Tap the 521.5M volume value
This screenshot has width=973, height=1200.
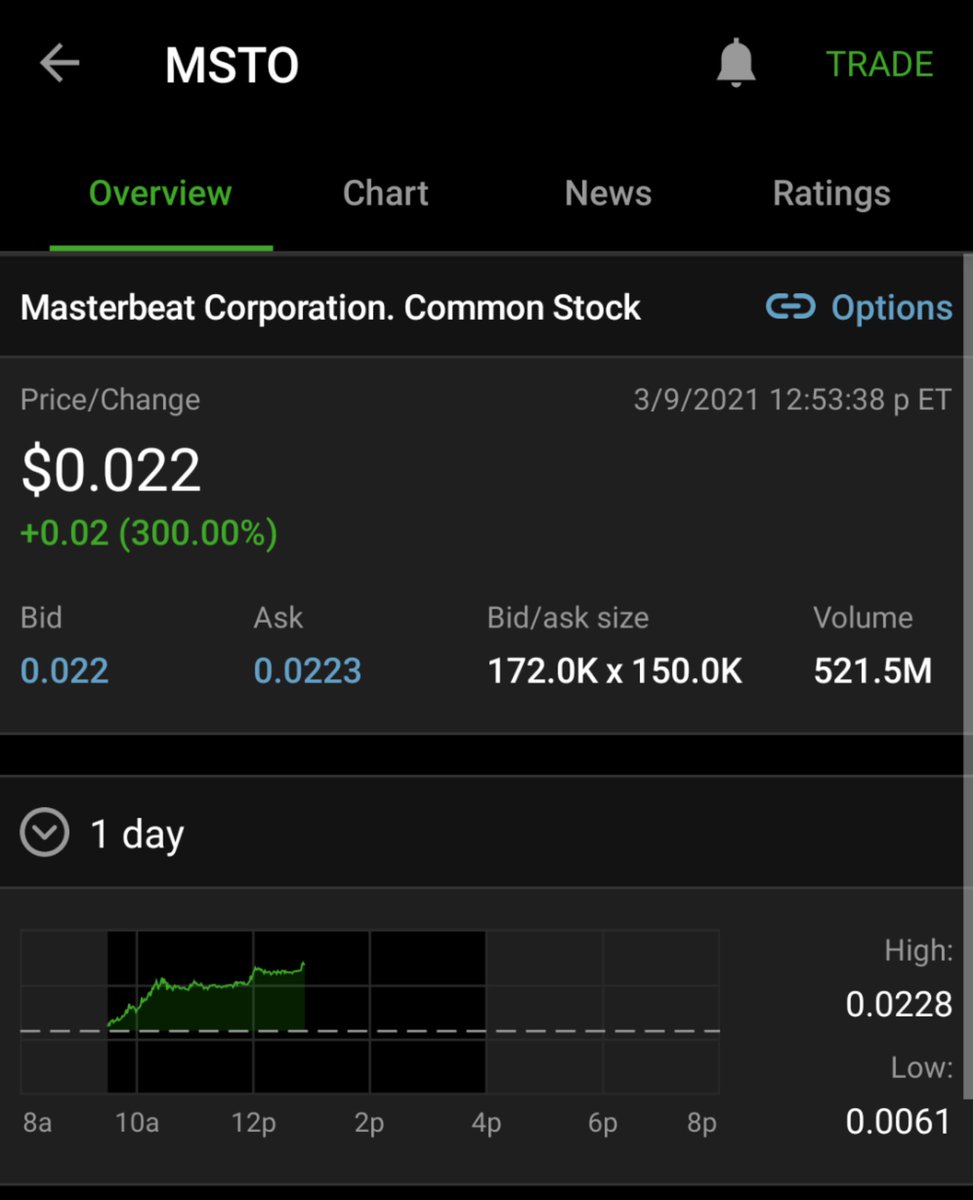pos(873,671)
